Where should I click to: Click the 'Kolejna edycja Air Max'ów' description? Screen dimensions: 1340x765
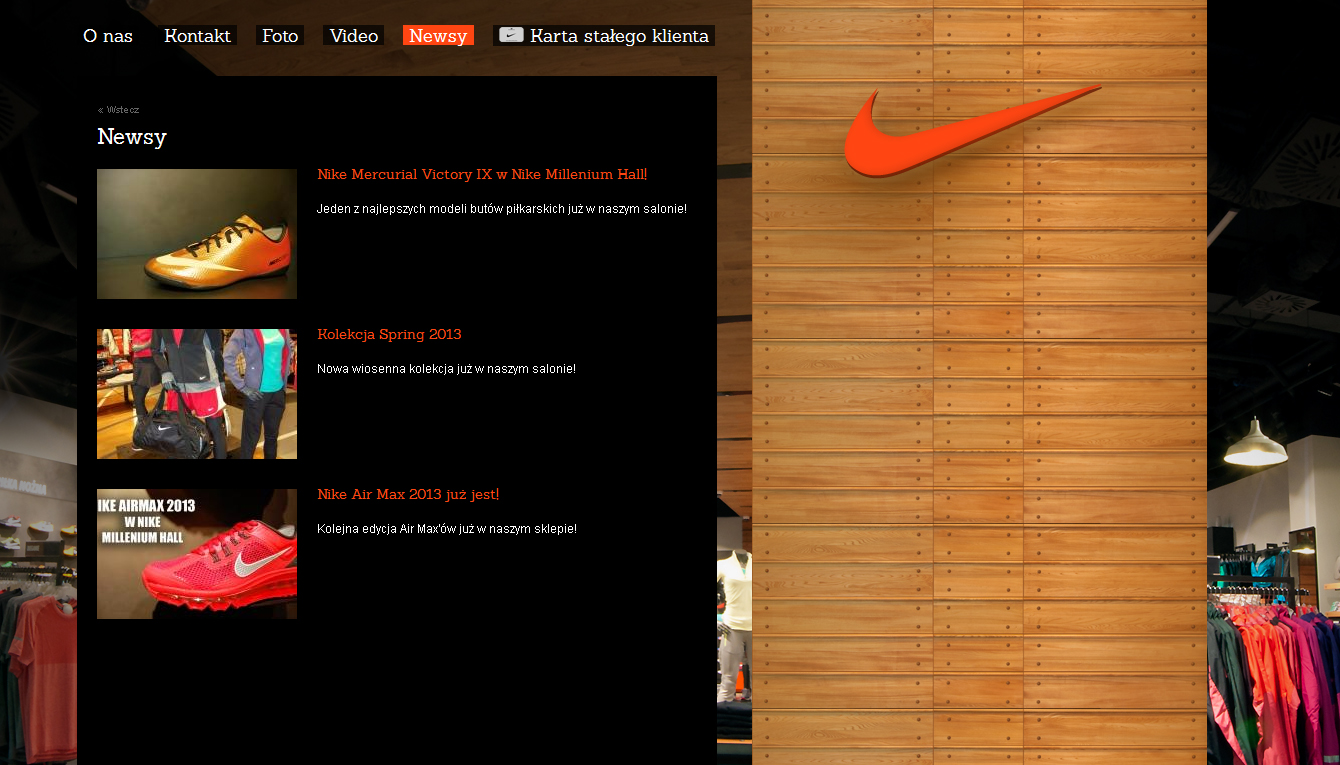click(446, 529)
